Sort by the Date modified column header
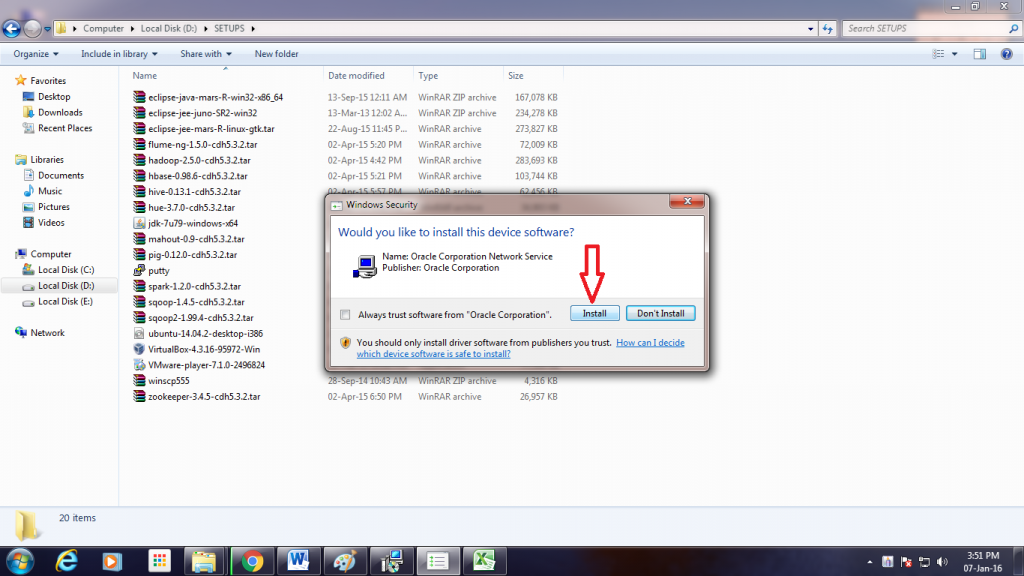Image resolution: width=1024 pixels, height=576 pixels. (368, 76)
